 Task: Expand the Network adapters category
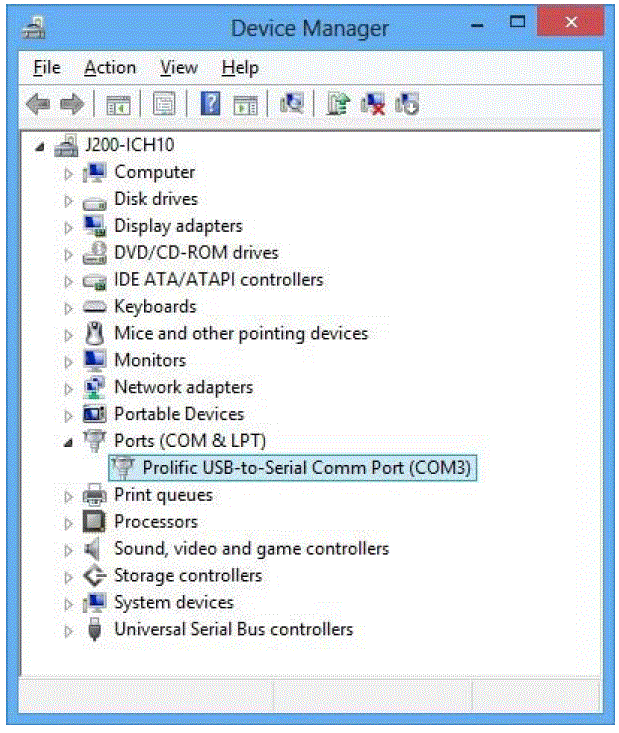pos(68,389)
